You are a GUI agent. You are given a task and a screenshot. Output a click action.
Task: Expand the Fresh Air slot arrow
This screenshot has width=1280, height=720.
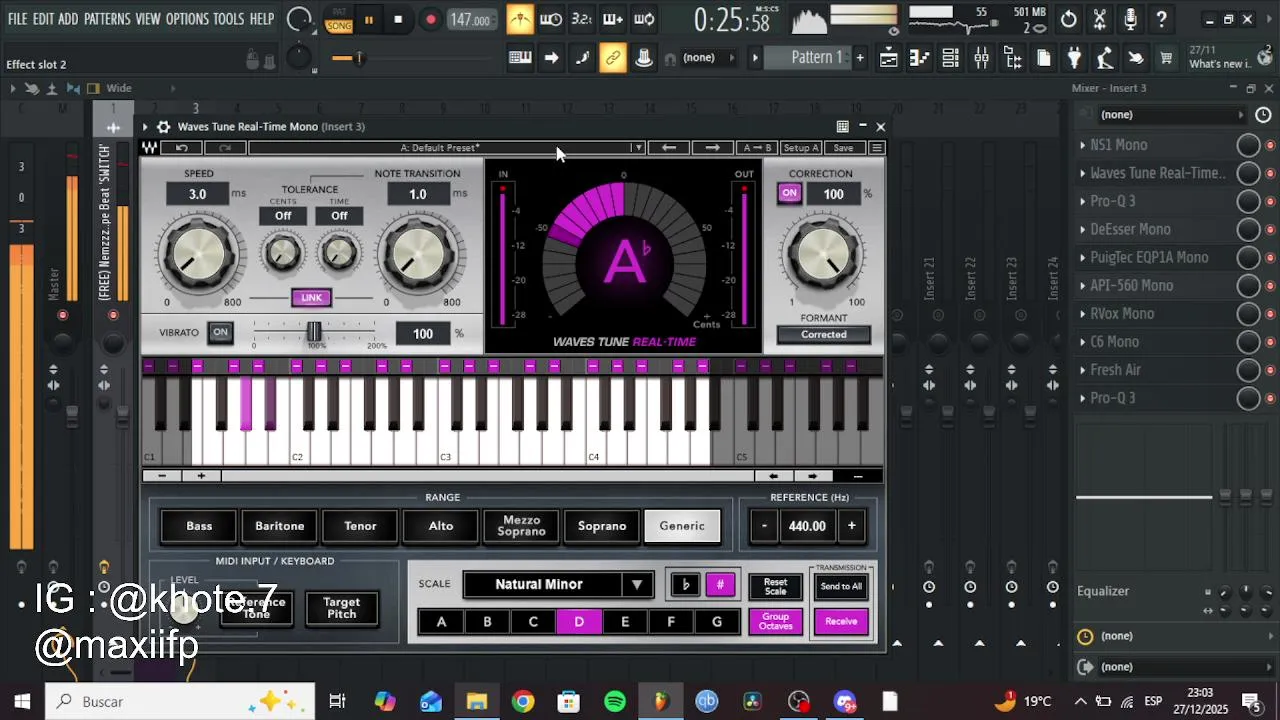click(1082, 370)
